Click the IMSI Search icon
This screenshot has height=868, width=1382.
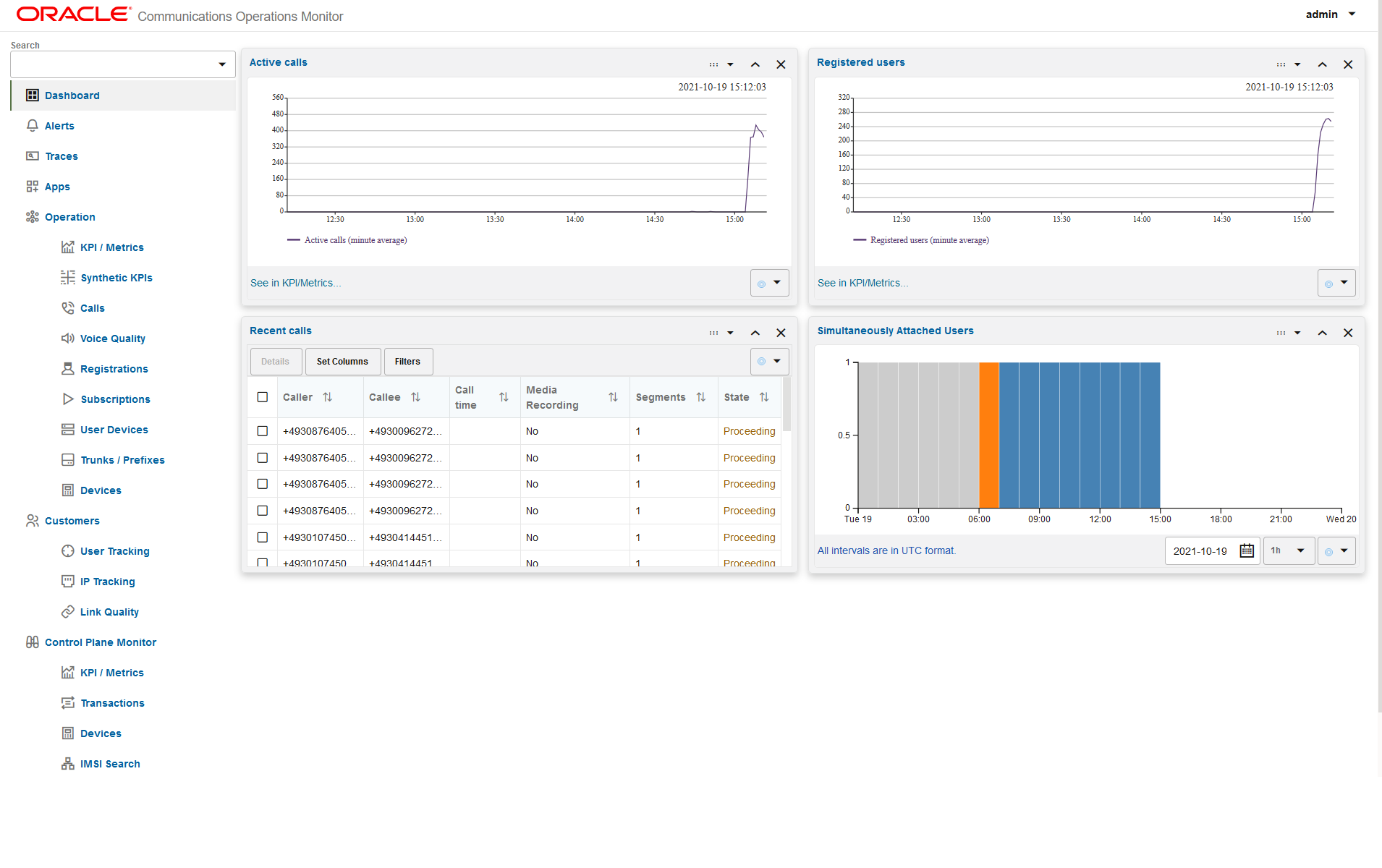(x=67, y=764)
